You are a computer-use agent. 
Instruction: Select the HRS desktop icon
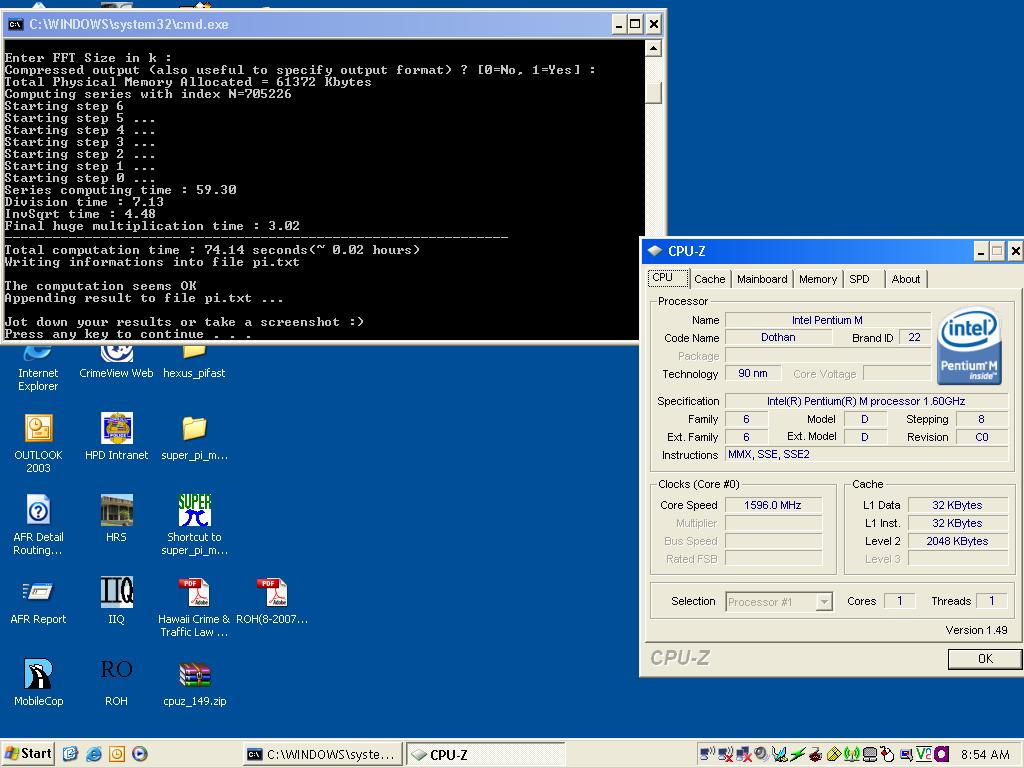(x=116, y=519)
